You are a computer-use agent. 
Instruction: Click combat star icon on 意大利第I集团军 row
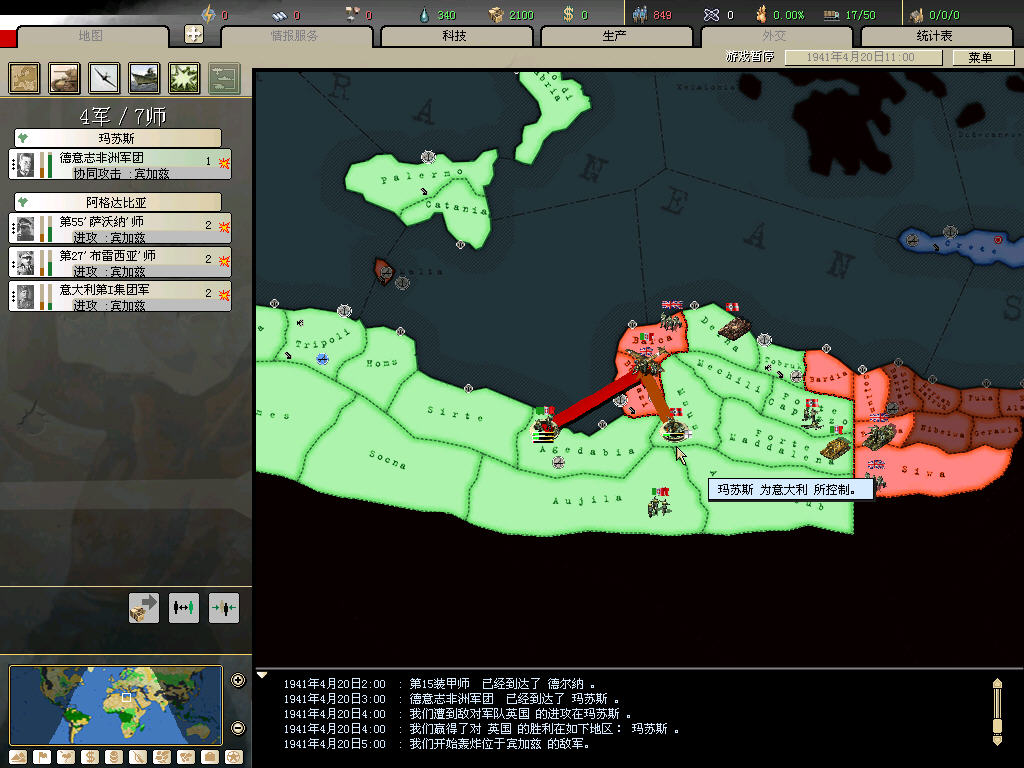click(x=224, y=295)
